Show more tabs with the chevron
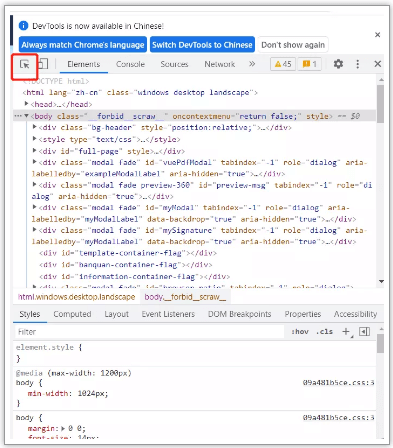 [252, 64]
